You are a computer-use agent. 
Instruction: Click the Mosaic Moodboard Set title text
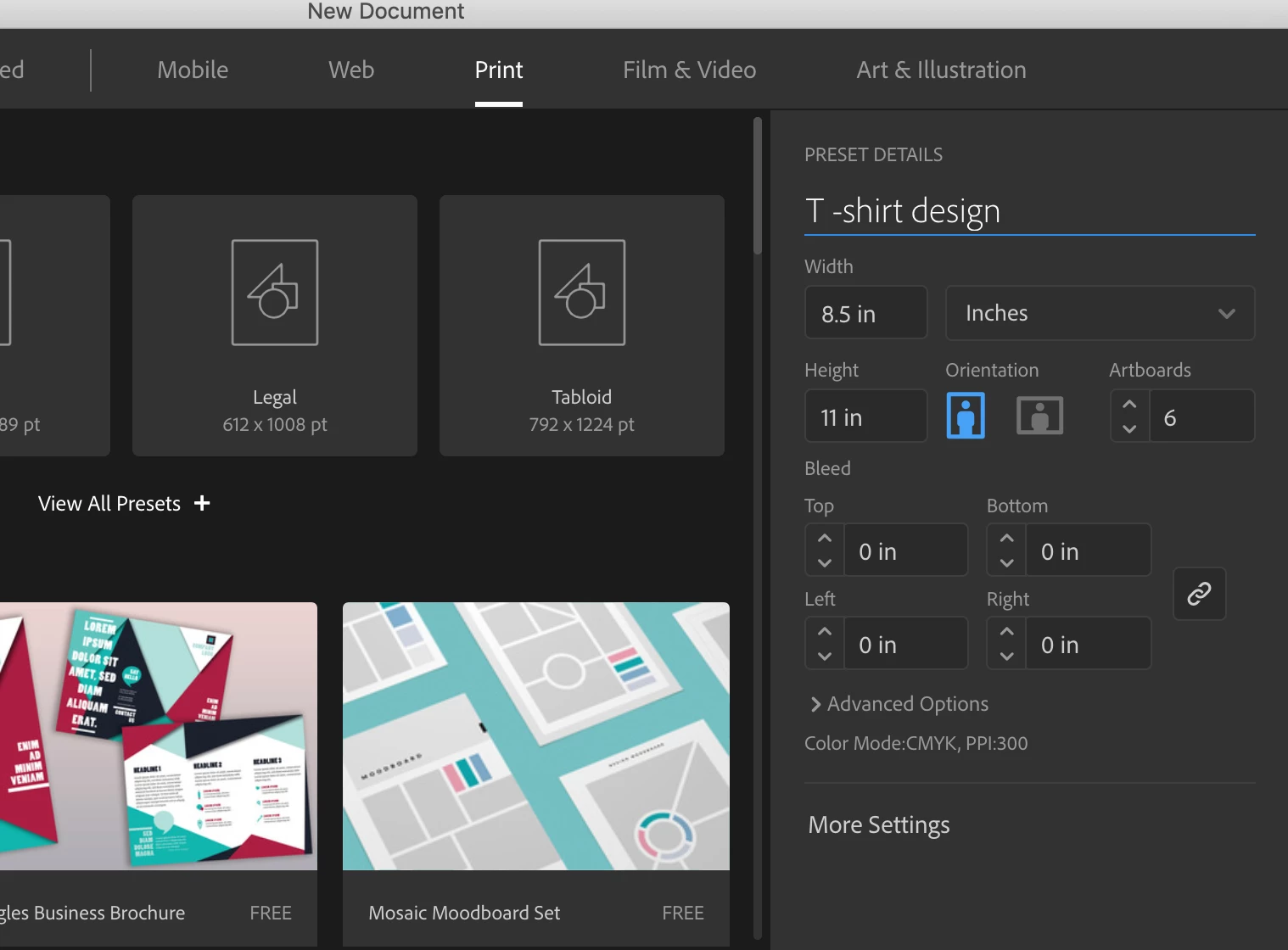coord(464,913)
